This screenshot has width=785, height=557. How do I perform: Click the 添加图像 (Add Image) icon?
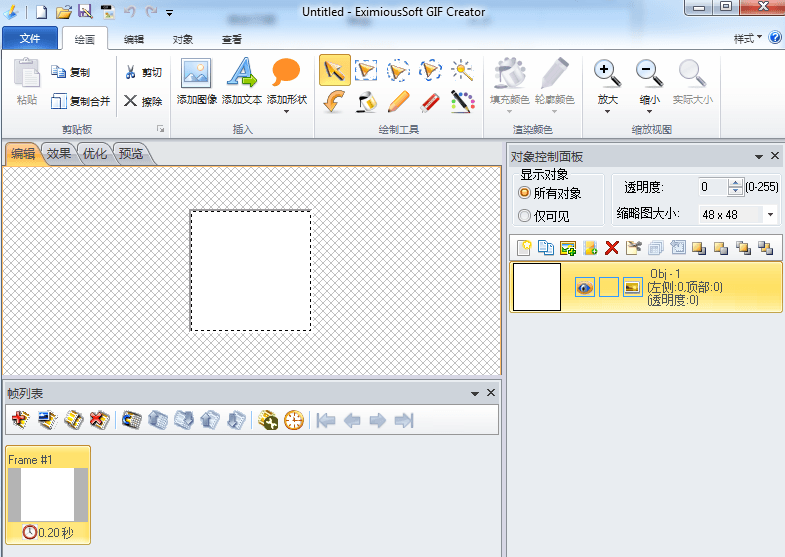[x=196, y=74]
